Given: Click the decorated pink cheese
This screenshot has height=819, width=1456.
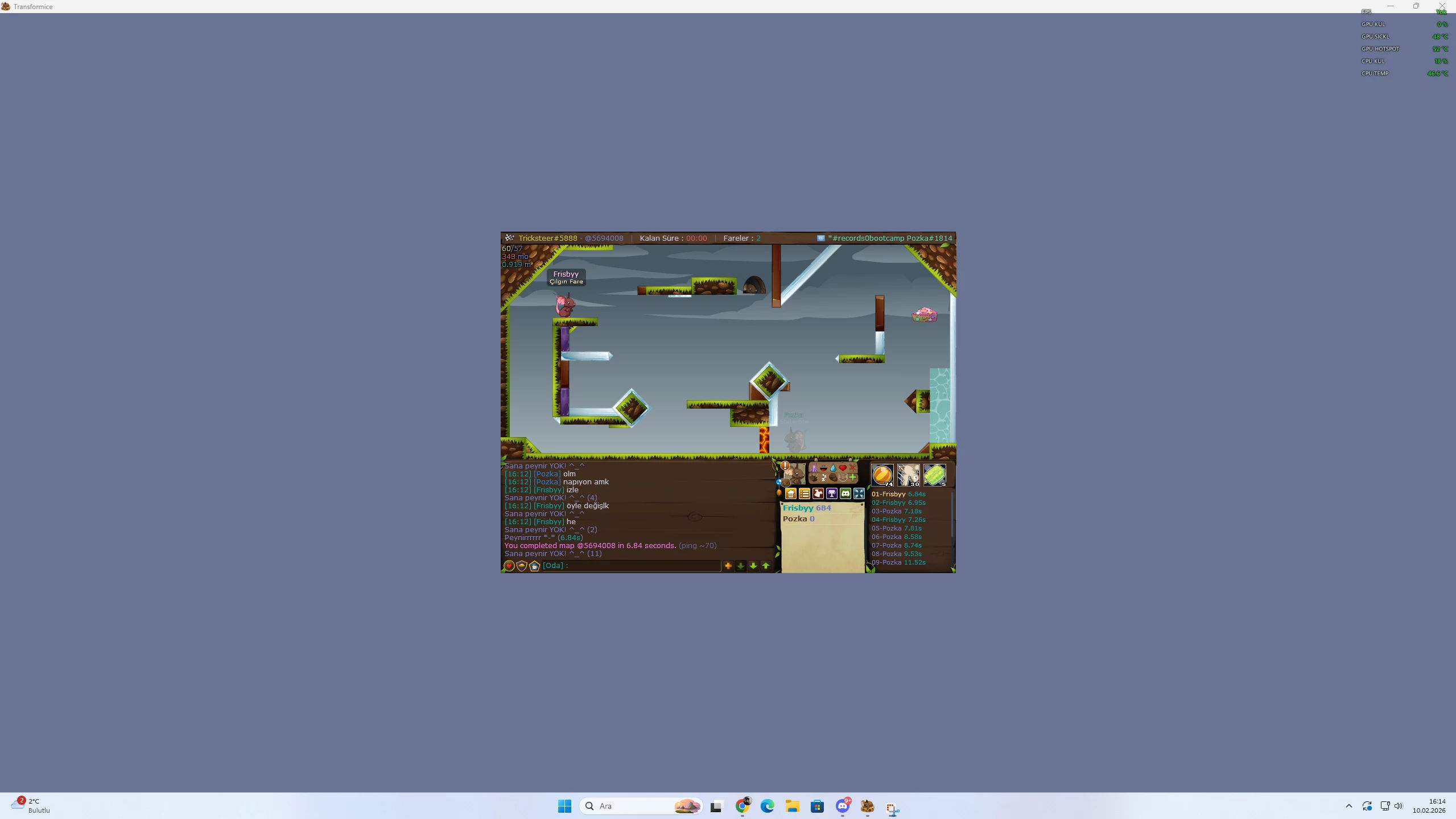Looking at the screenshot, I should point(924,314).
